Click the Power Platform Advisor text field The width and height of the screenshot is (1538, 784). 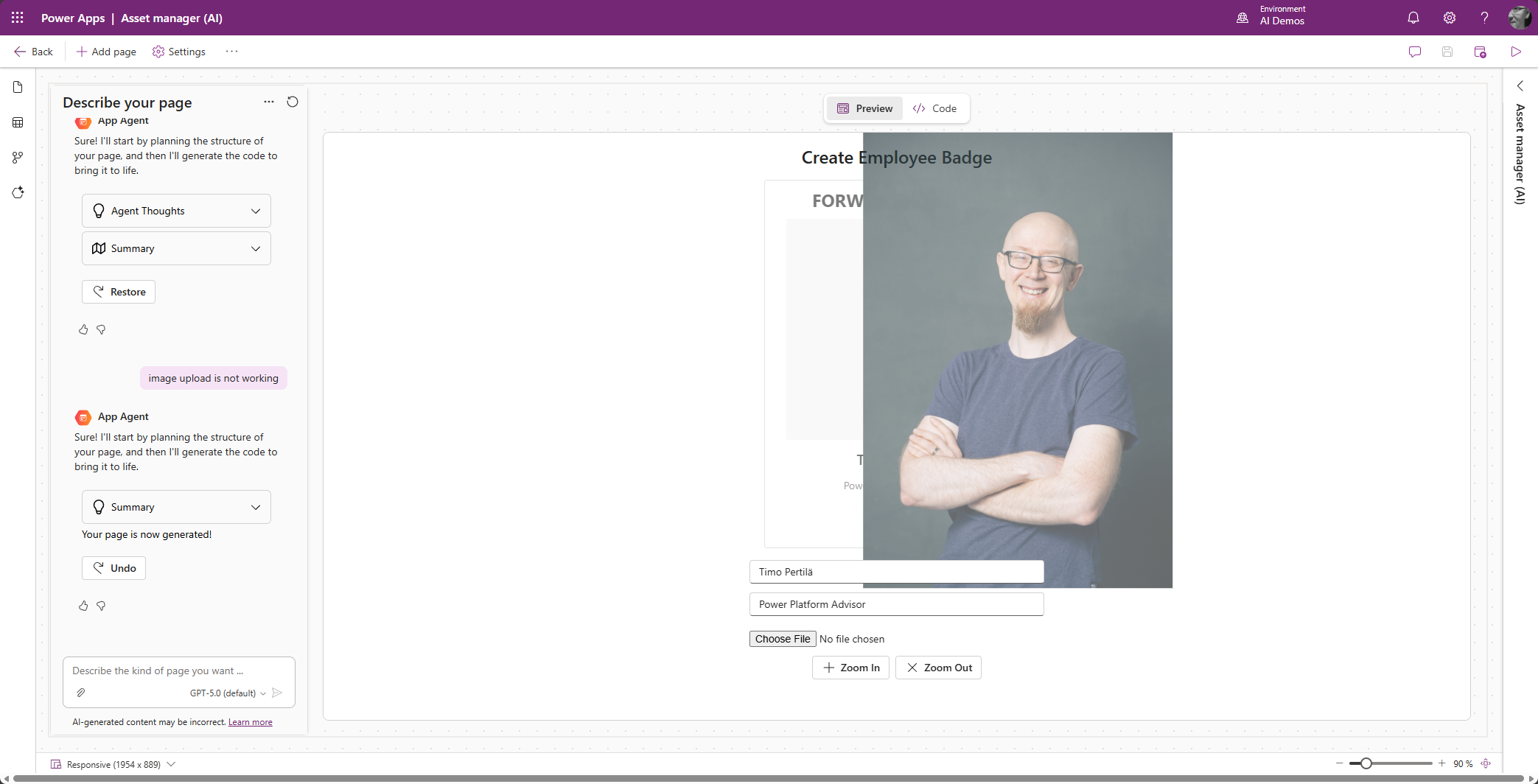tap(896, 604)
